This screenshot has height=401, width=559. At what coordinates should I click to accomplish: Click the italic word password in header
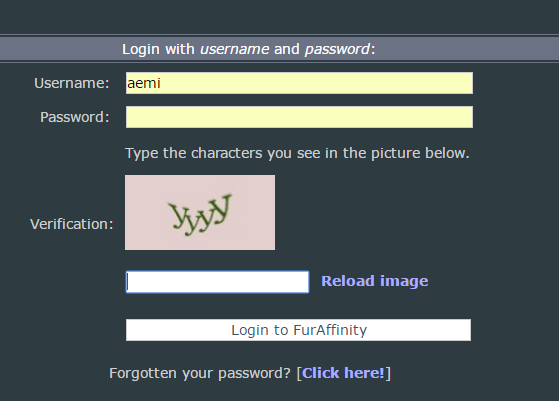click(337, 50)
